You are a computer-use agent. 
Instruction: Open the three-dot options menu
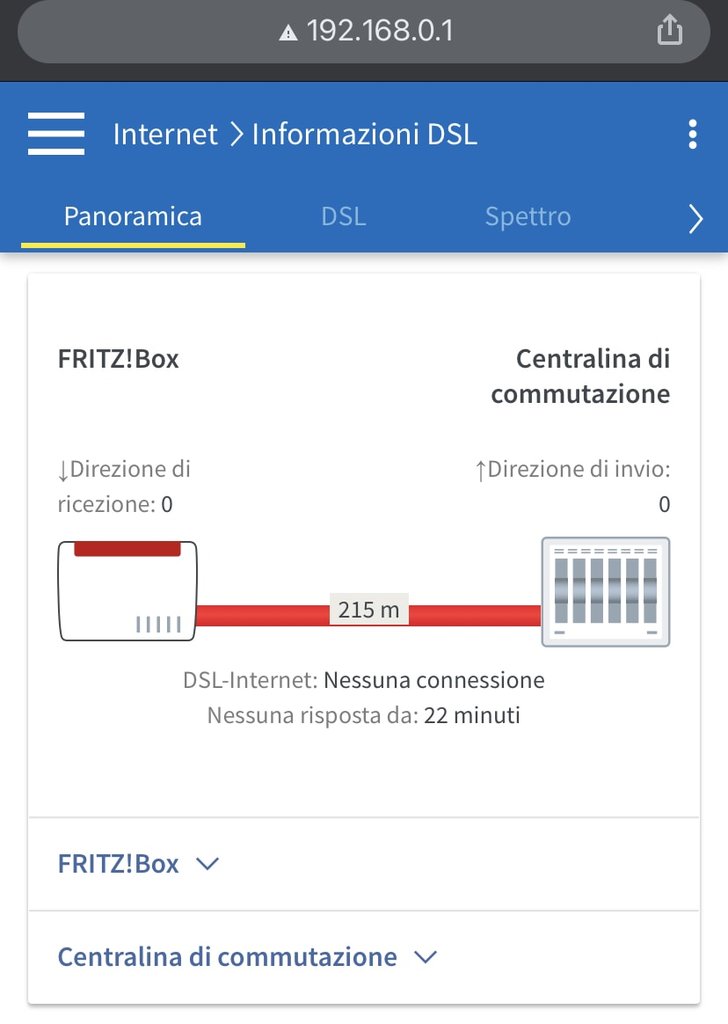[693, 135]
